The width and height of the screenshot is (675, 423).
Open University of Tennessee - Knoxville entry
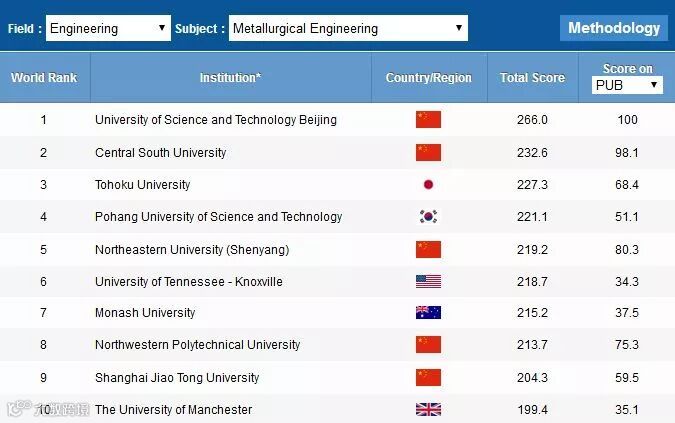point(189,281)
